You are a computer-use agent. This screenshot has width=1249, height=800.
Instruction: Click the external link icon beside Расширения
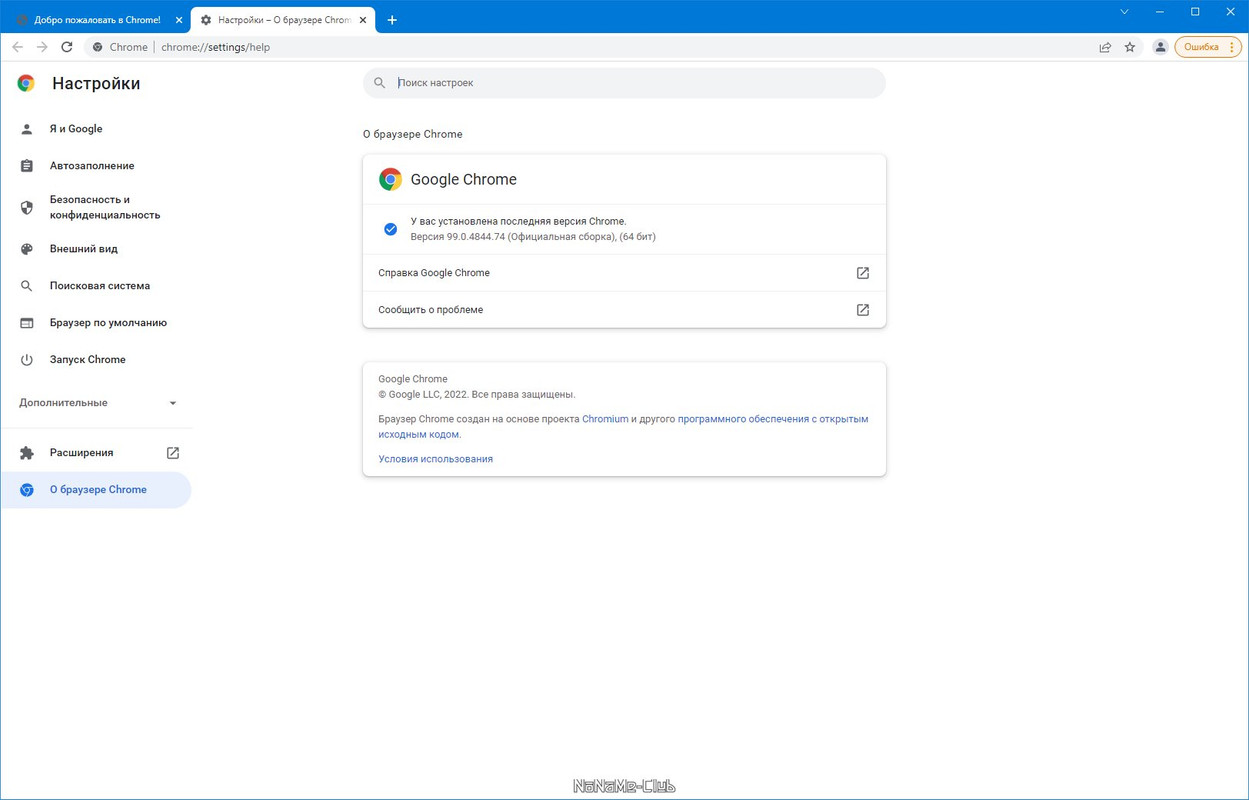pos(172,452)
